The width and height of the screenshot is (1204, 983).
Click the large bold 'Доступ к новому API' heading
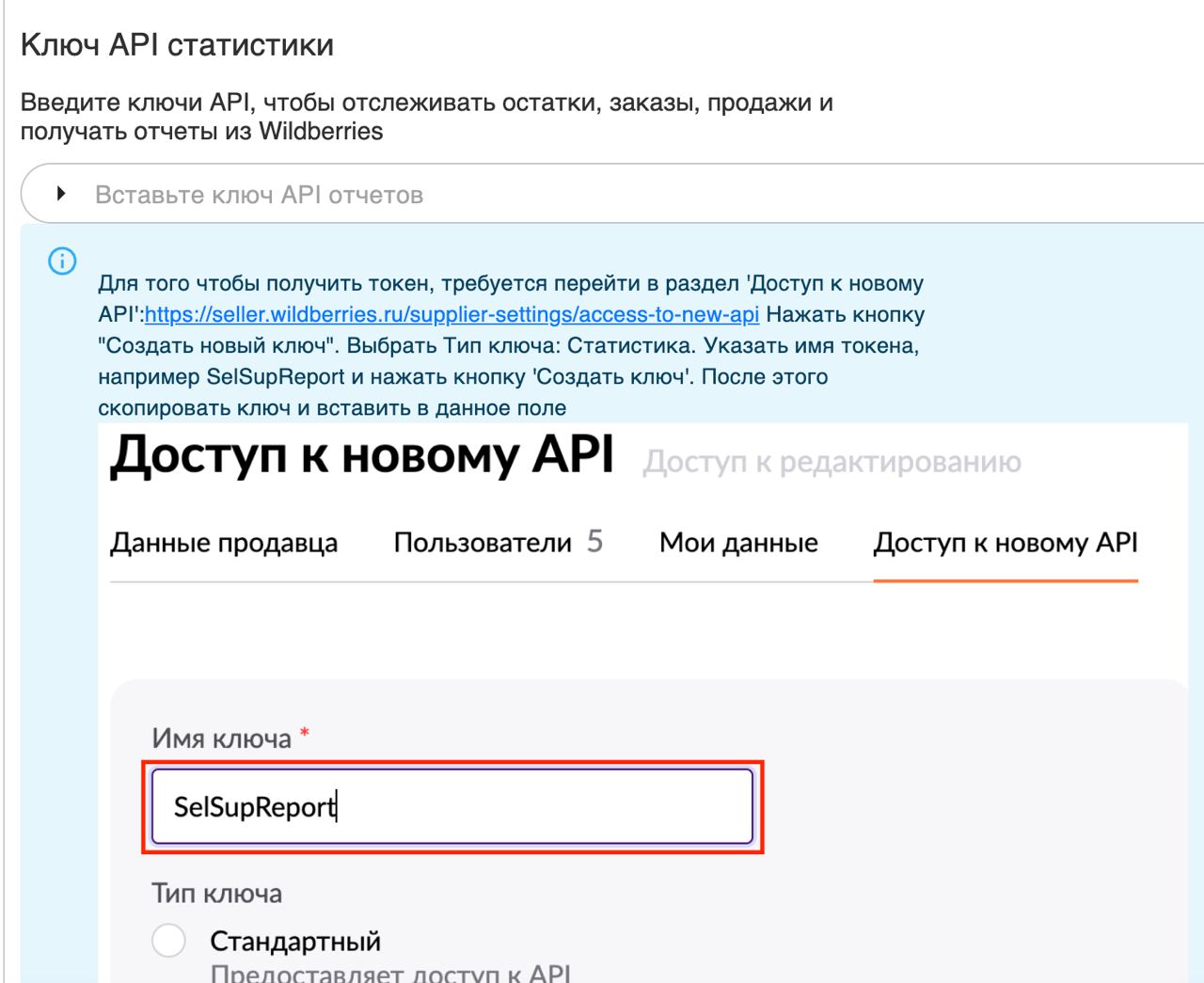click(361, 456)
